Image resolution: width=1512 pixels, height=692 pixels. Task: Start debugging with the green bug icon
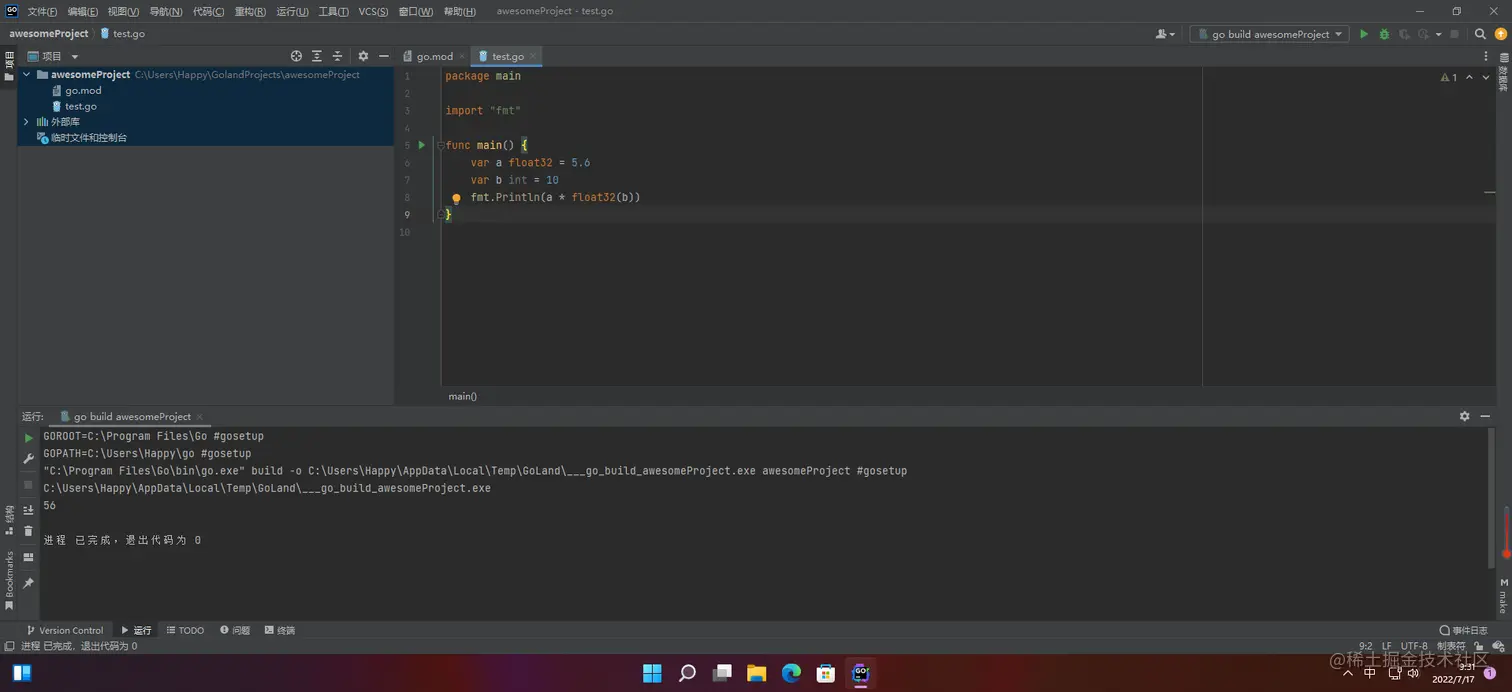click(x=1384, y=34)
